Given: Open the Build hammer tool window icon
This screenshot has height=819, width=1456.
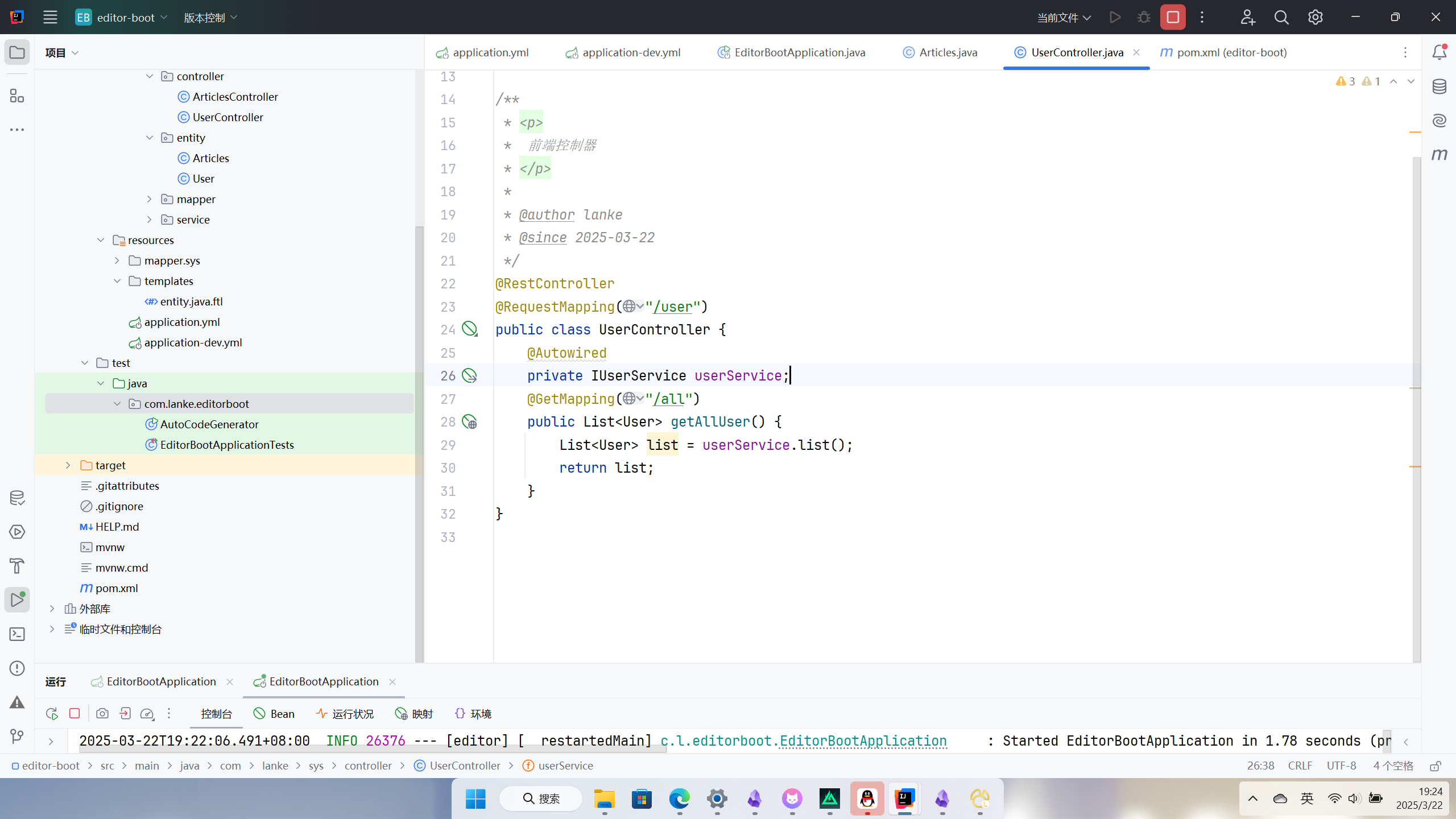Looking at the screenshot, I should click(17, 566).
